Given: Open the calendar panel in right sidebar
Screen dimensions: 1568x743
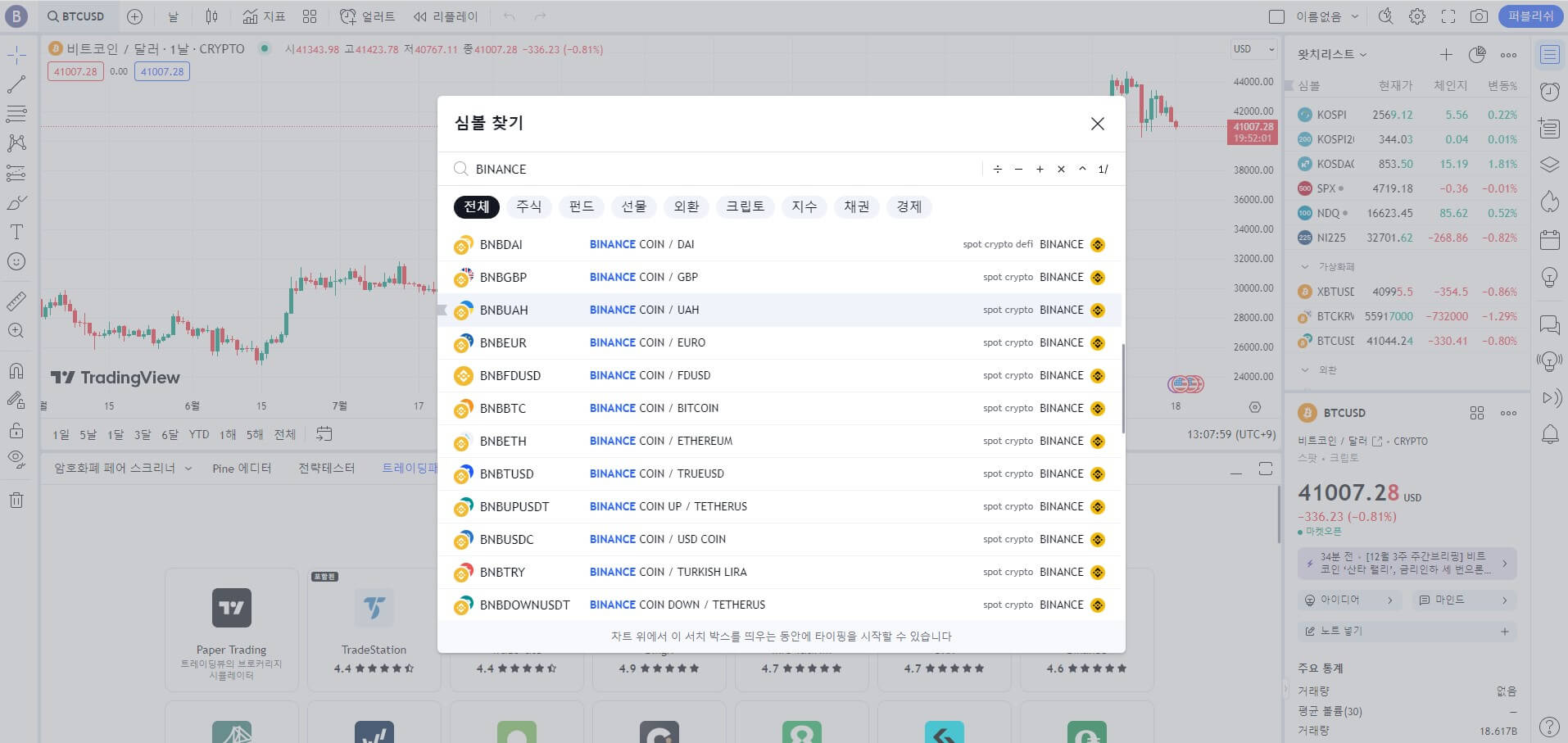Looking at the screenshot, I should pos(1549,240).
